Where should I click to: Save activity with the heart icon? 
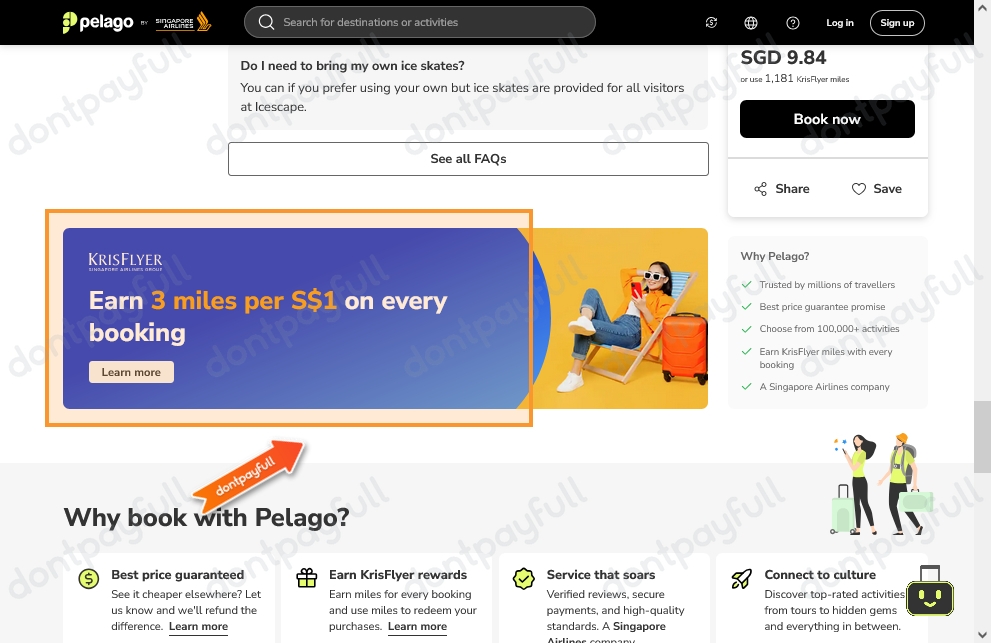(858, 189)
